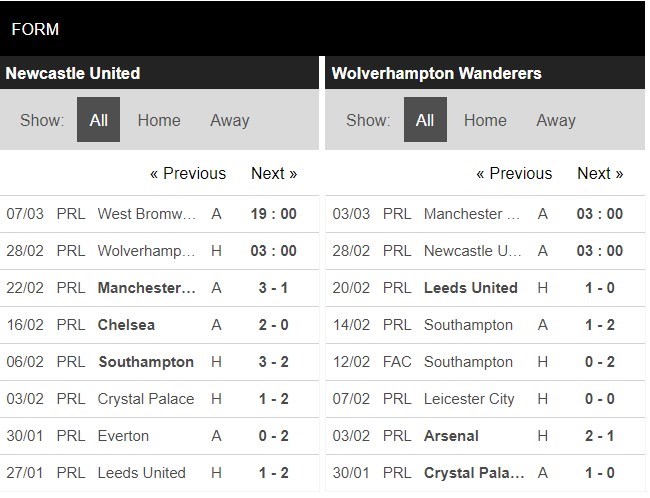Click Chelsea in Newcastle United results
The width and height of the screenshot is (650, 498).
pyautogui.click(x=126, y=325)
